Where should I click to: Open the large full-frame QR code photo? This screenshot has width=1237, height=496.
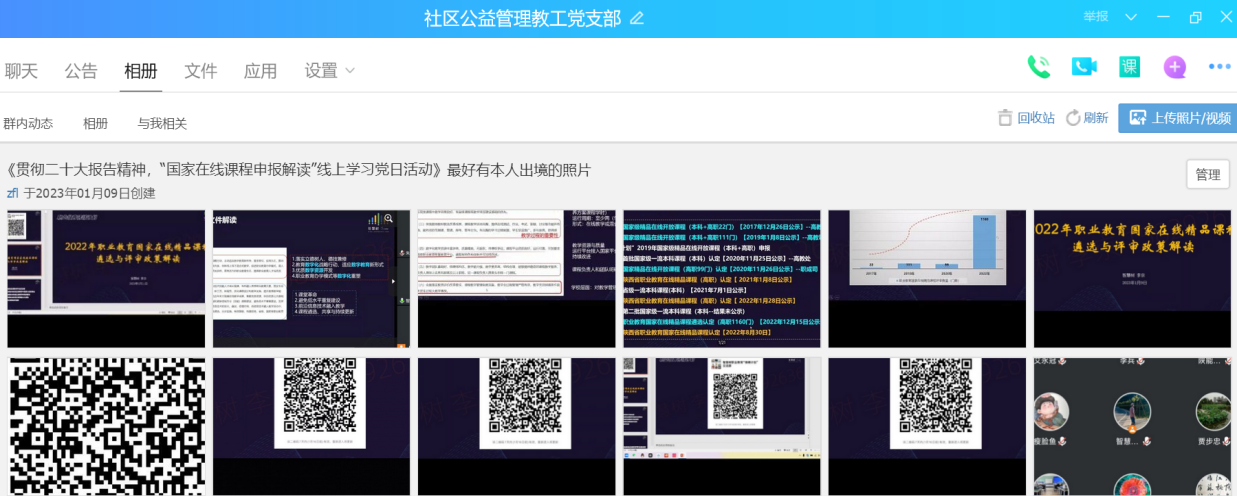tap(106, 426)
